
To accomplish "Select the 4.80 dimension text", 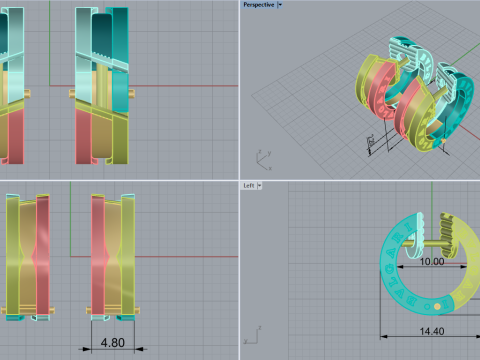I will (113, 343).
